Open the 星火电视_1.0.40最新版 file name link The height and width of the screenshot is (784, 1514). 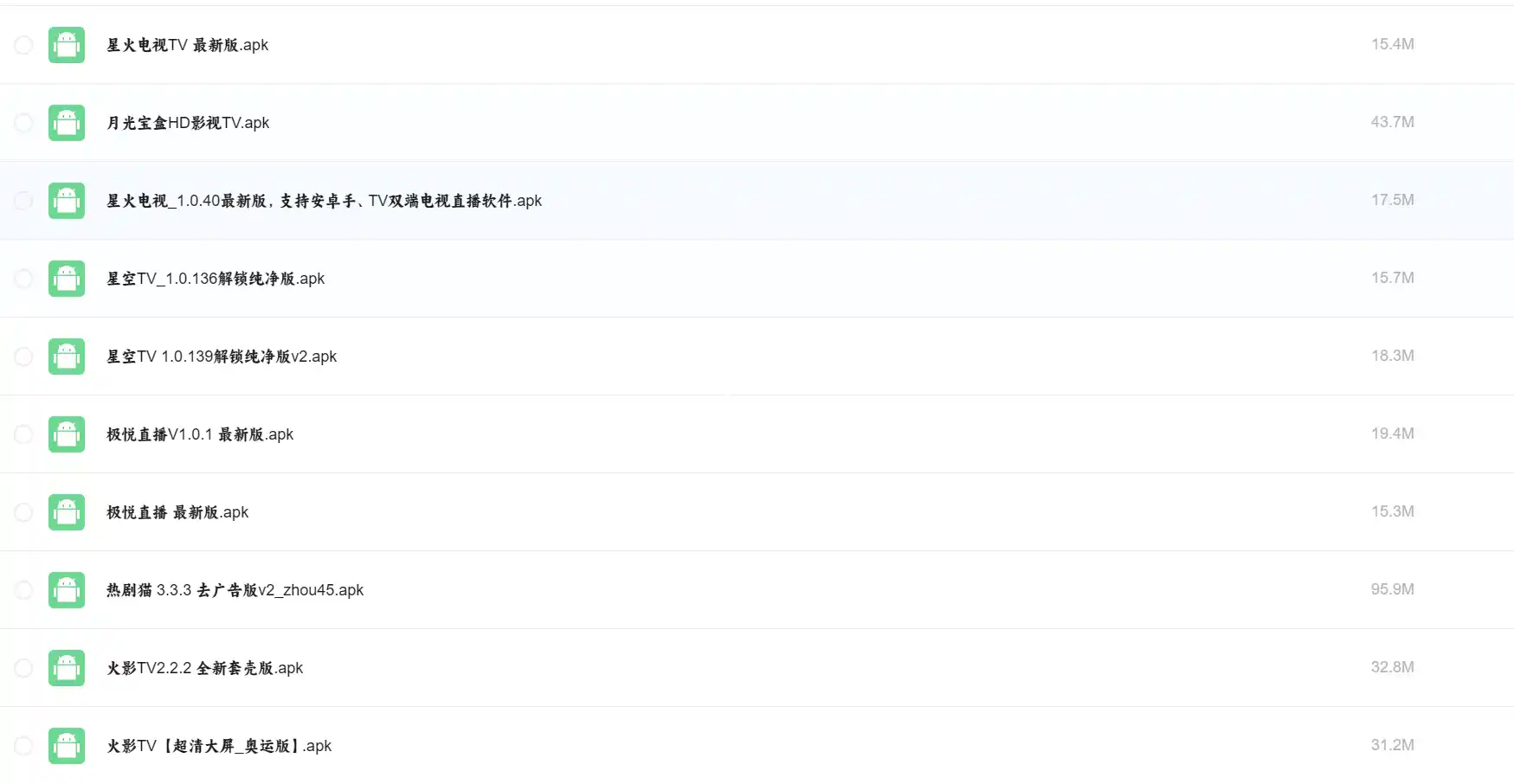click(x=324, y=201)
